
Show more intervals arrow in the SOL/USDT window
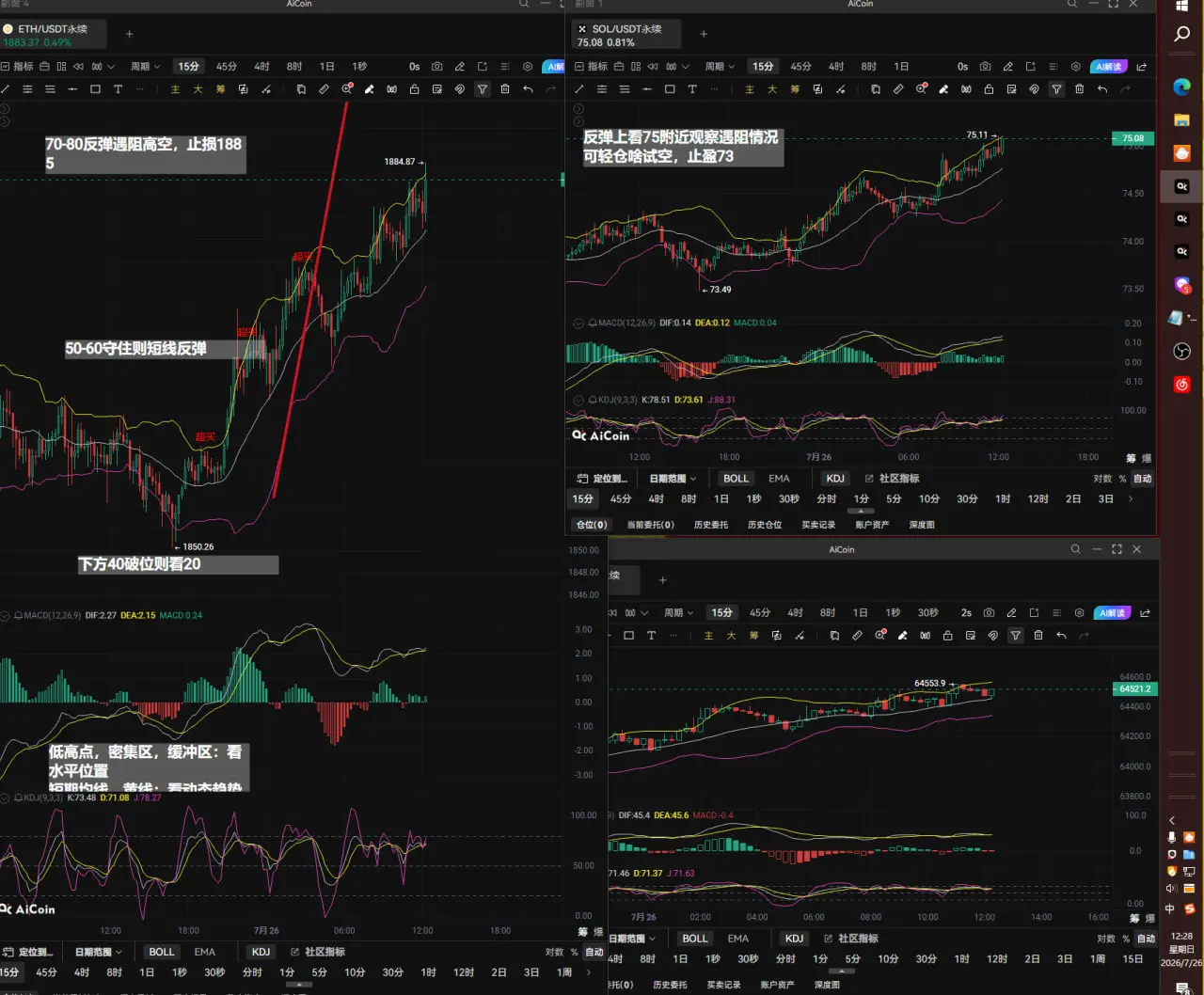pos(1130,499)
